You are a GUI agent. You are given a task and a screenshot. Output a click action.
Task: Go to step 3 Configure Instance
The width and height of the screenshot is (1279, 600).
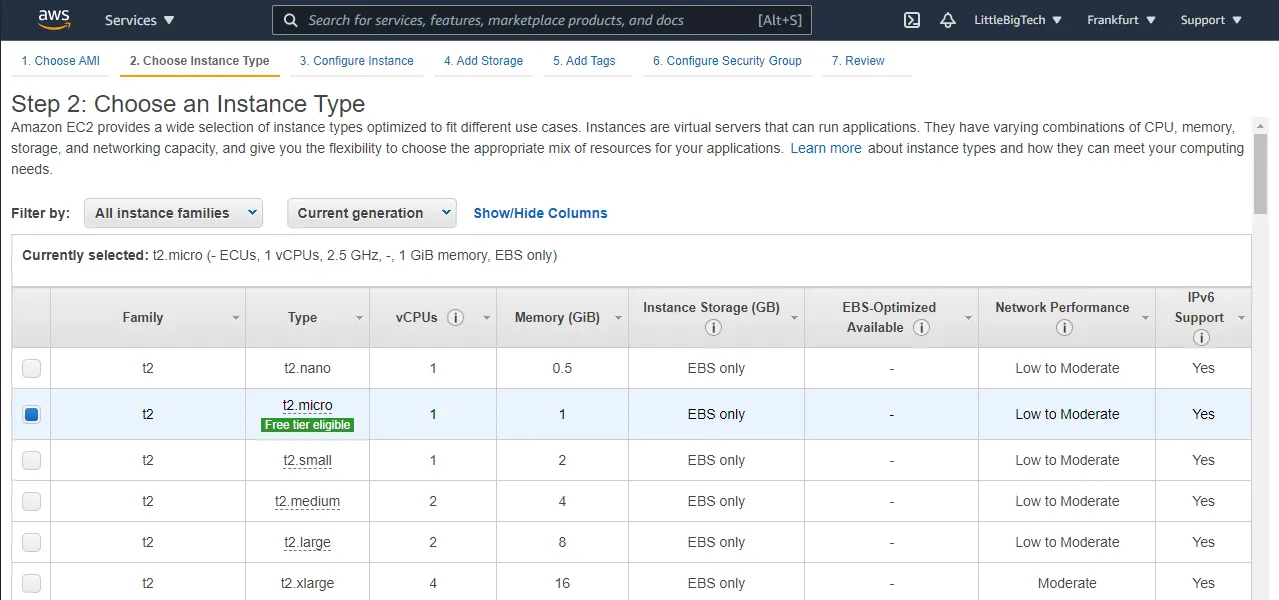click(356, 61)
